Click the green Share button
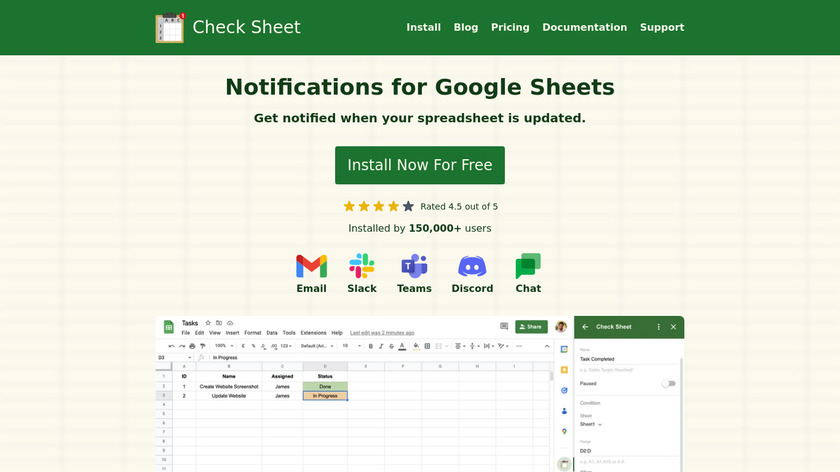840x472 pixels. coord(531,327)
